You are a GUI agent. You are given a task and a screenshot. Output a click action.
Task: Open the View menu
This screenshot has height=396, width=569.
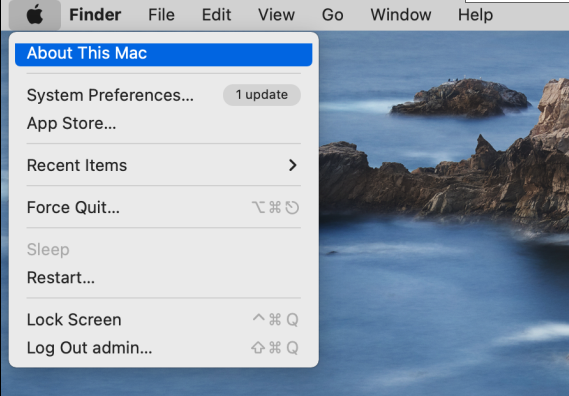point(276,15)
